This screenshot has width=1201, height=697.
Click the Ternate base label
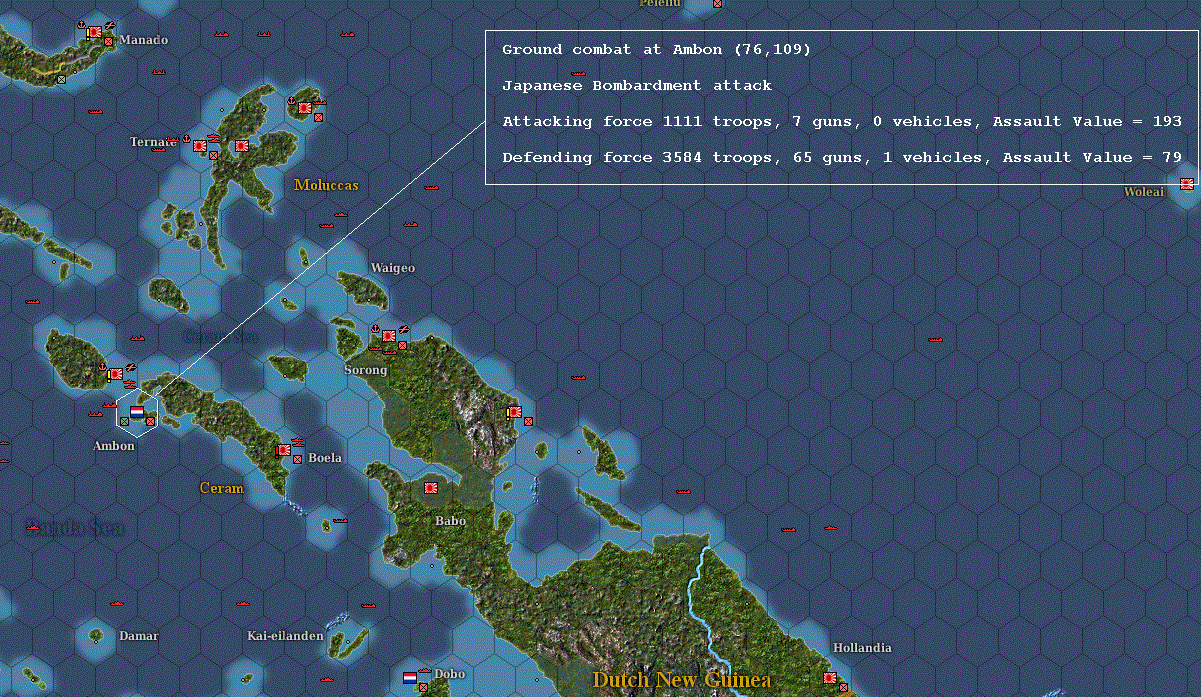pyautogui.click(x=153, y=142)
